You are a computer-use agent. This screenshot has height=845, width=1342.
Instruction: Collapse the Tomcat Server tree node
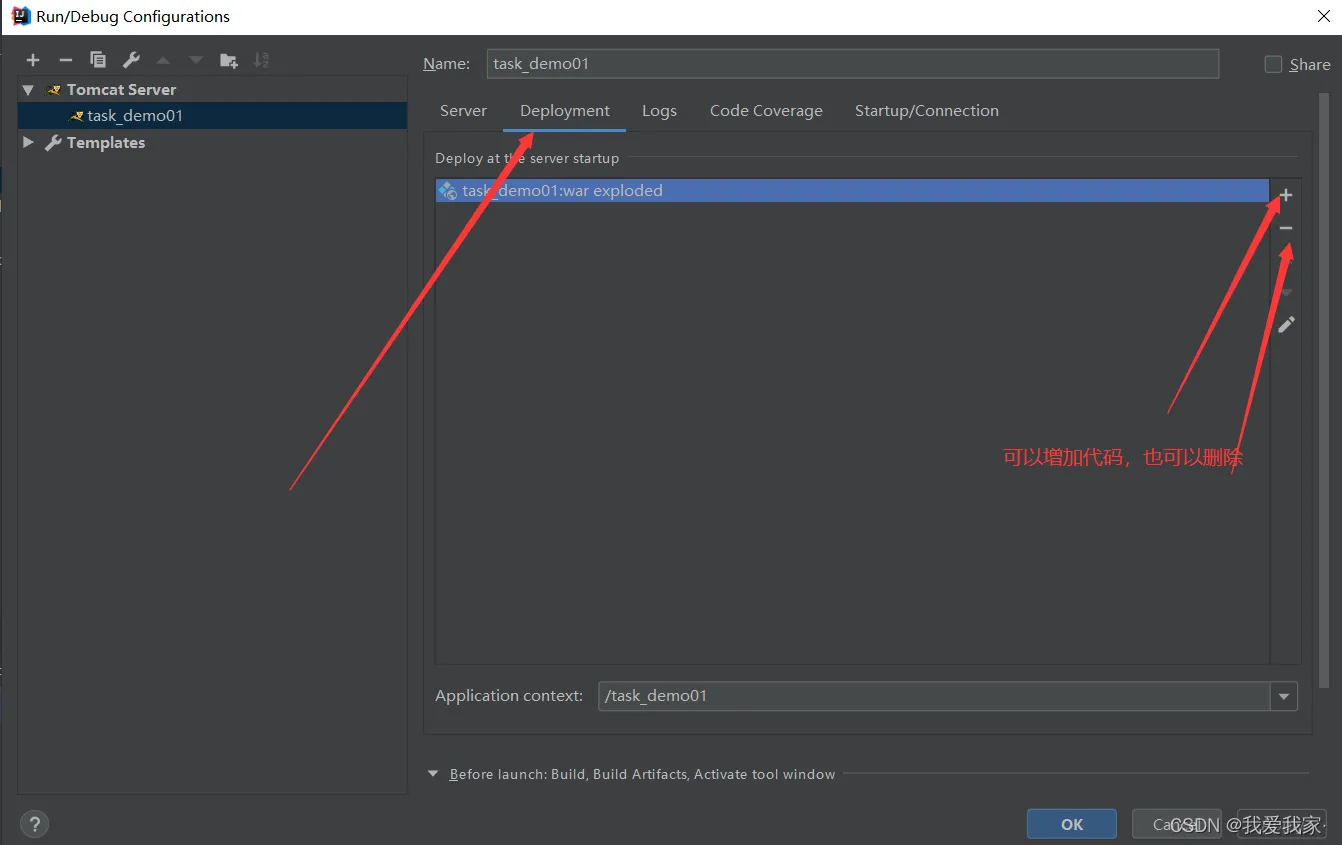click(28, 90)
